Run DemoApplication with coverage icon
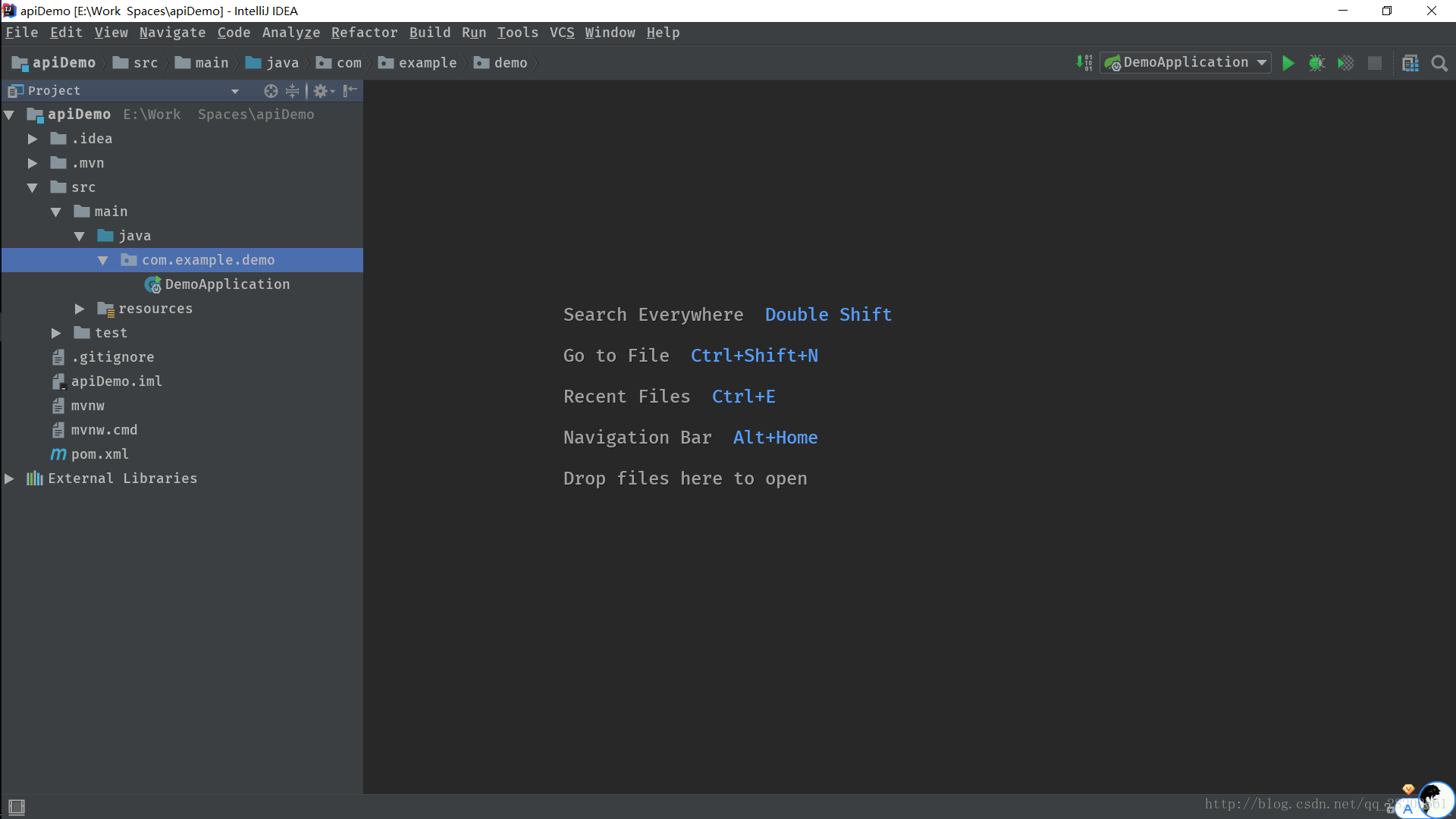This screenshot has height=819, width=1456. (1346, 63)
